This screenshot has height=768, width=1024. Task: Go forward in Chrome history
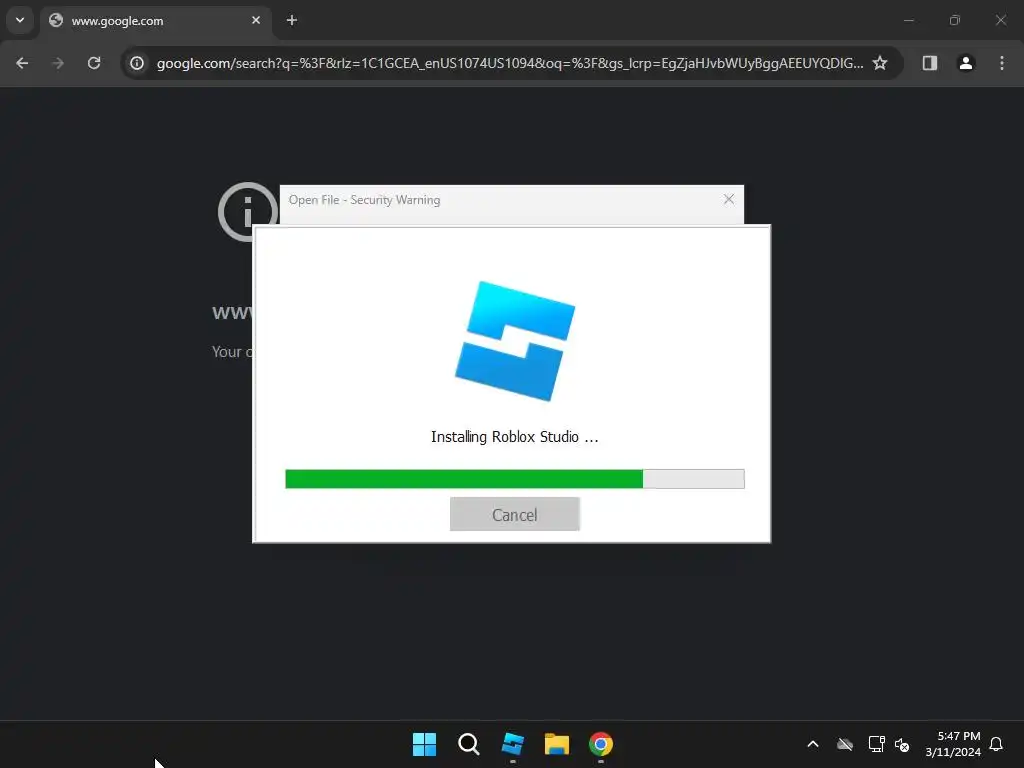(58, 63)
